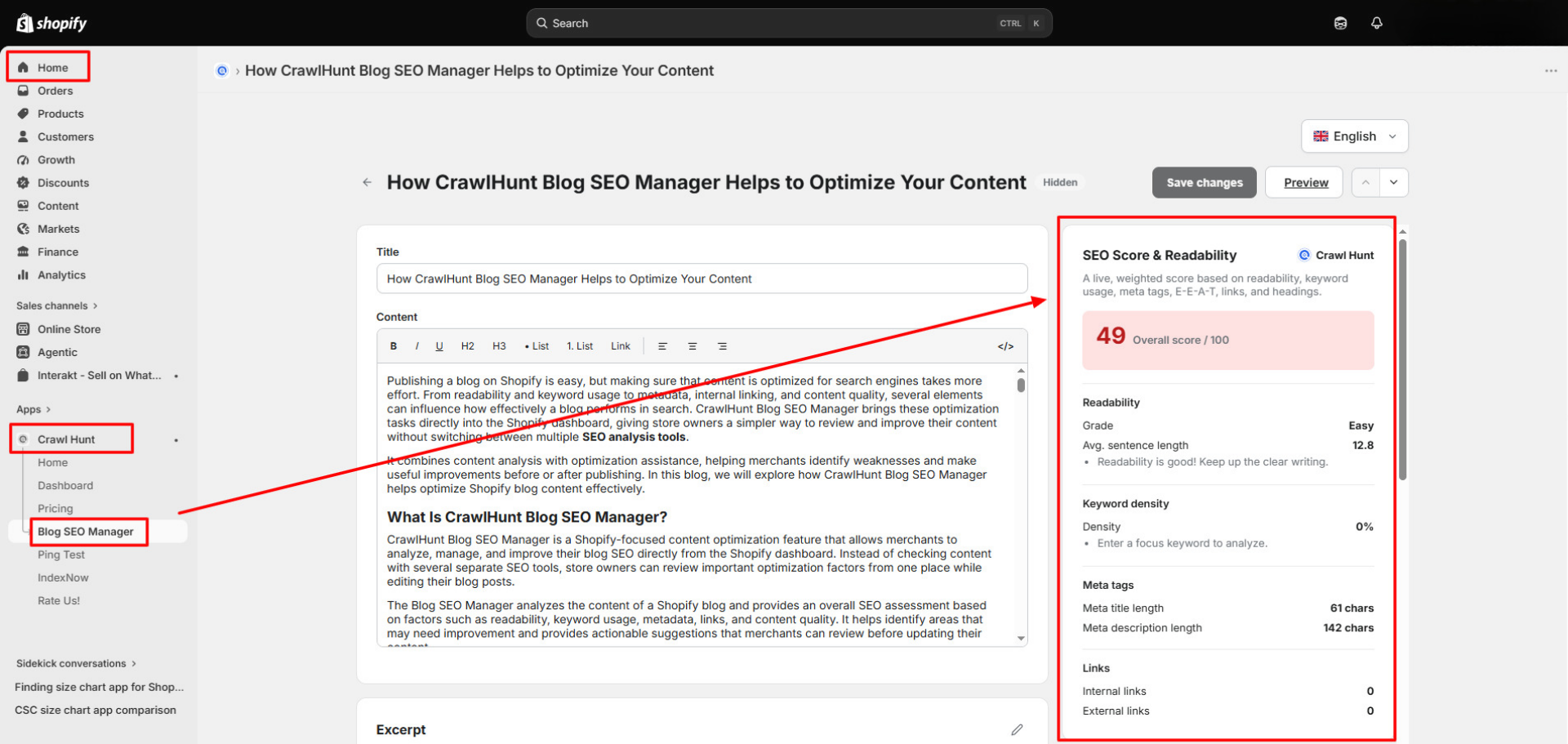Expand the Apps section

click(33, 409)
